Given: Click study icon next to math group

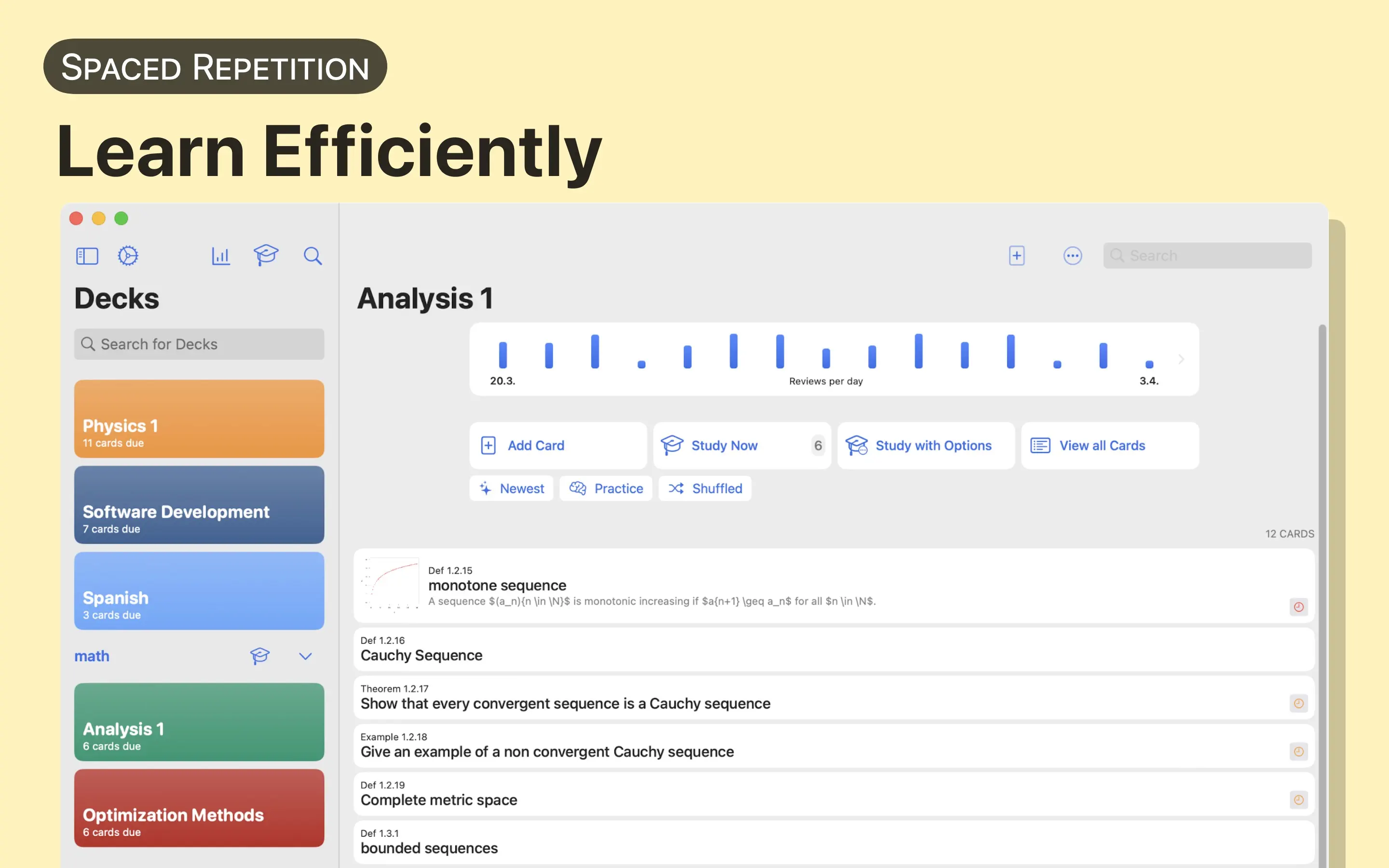Looking at the screenshot, I should click(x=259, y=656).
